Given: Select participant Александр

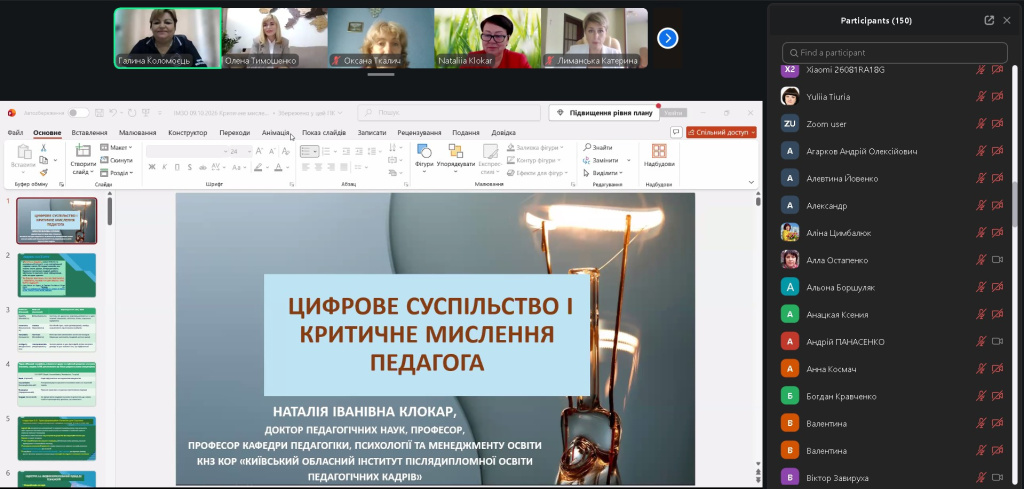Looking at the screenshot, I should [x=895, y=206].
